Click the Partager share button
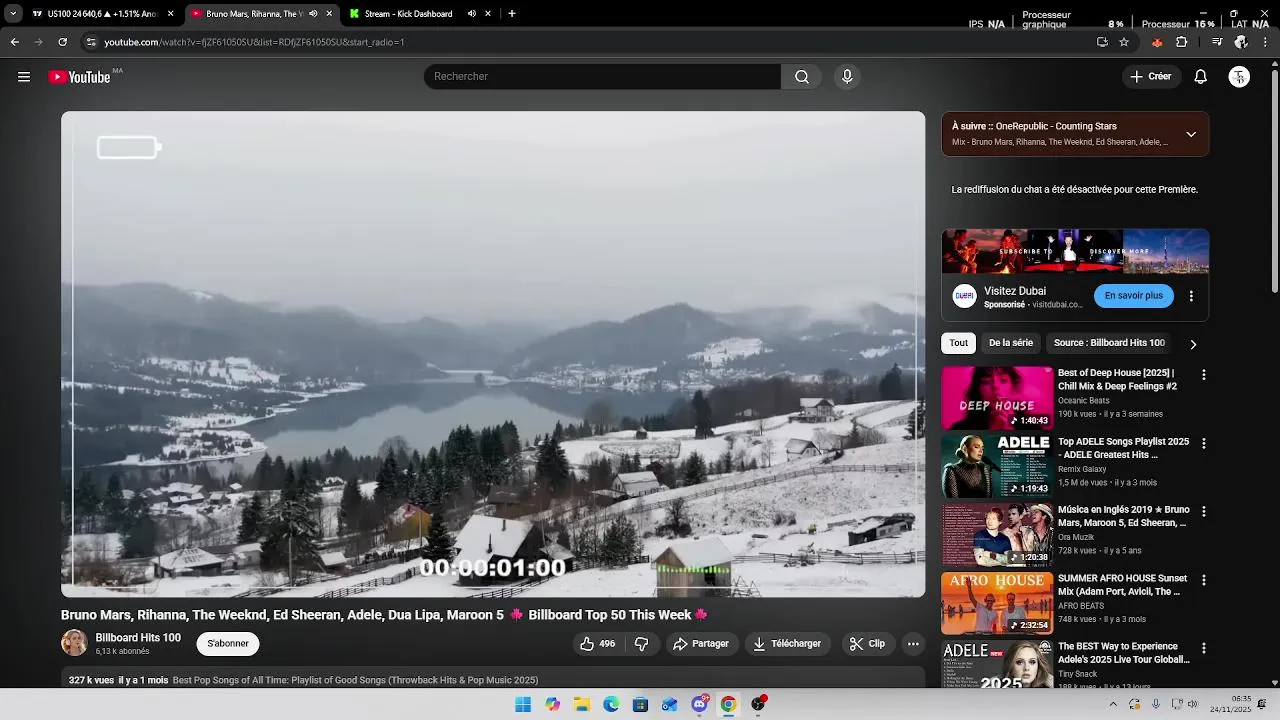 (700, 644)
